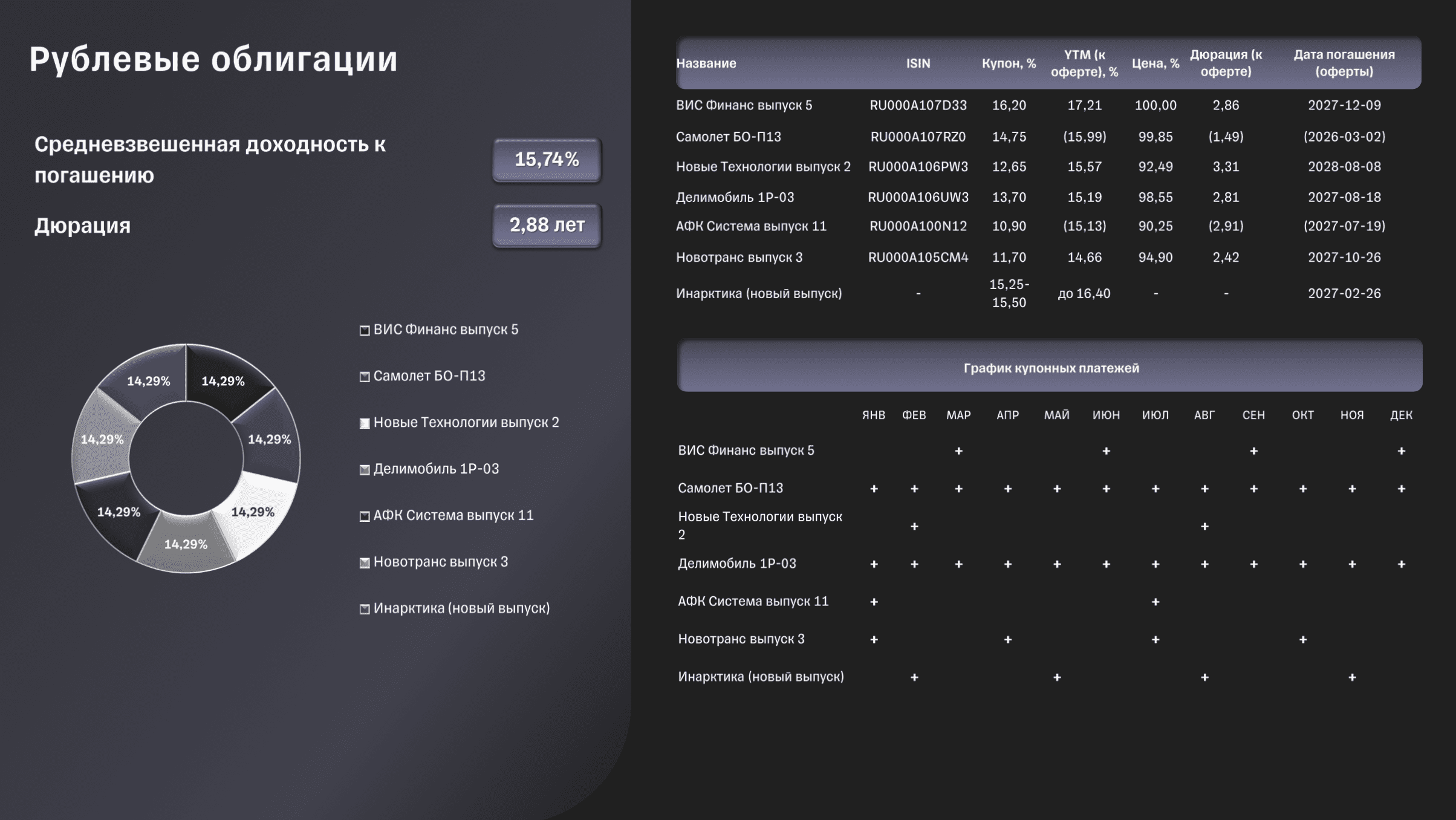Click Инарктика plus mark under НОЯ
Screen dimensions: 1456x820
[x=1352, y=678]
